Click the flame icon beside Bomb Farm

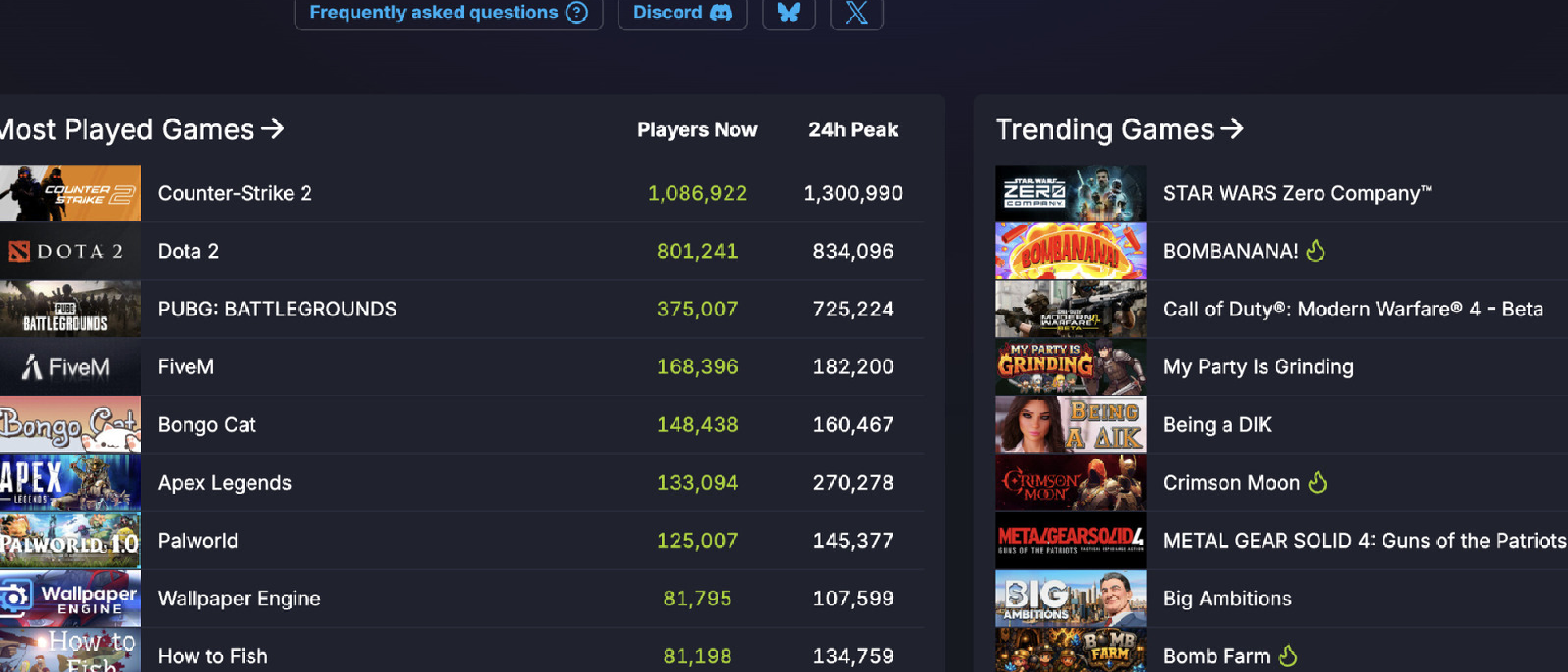pyautogui.click(x=1288, y=656)
